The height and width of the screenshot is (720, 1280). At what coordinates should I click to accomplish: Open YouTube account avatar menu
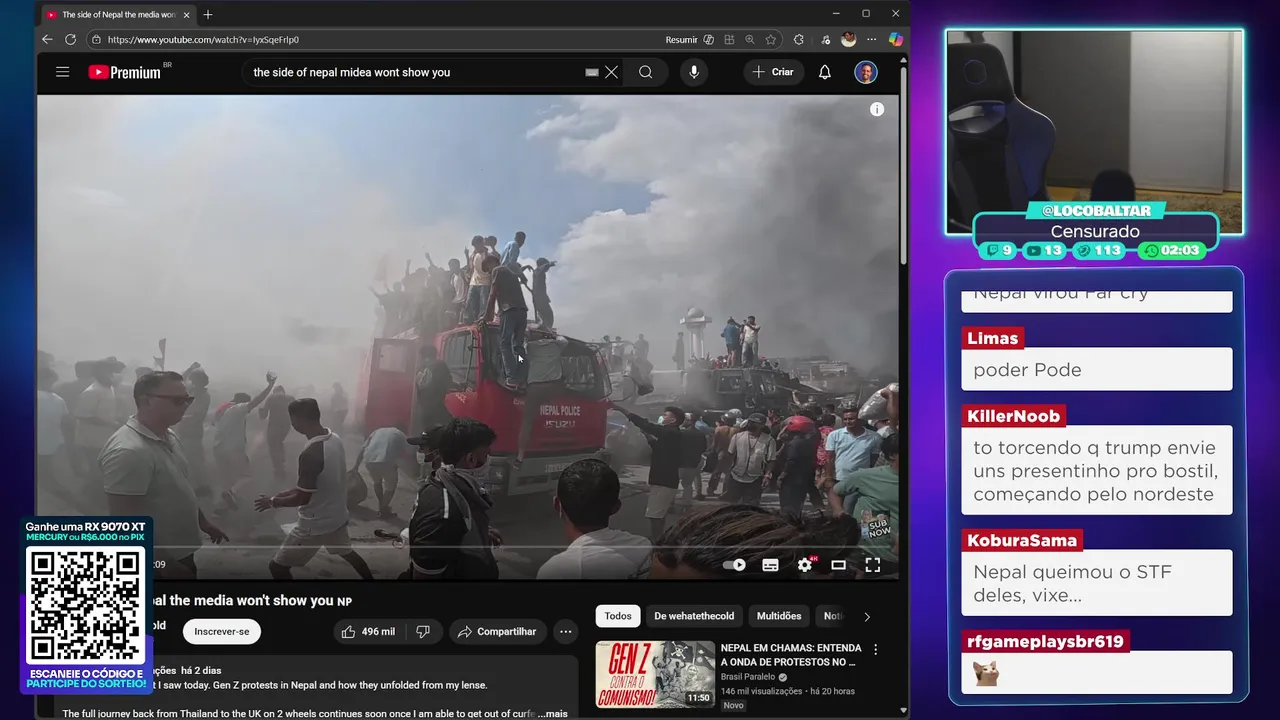[x=866, y=72]
